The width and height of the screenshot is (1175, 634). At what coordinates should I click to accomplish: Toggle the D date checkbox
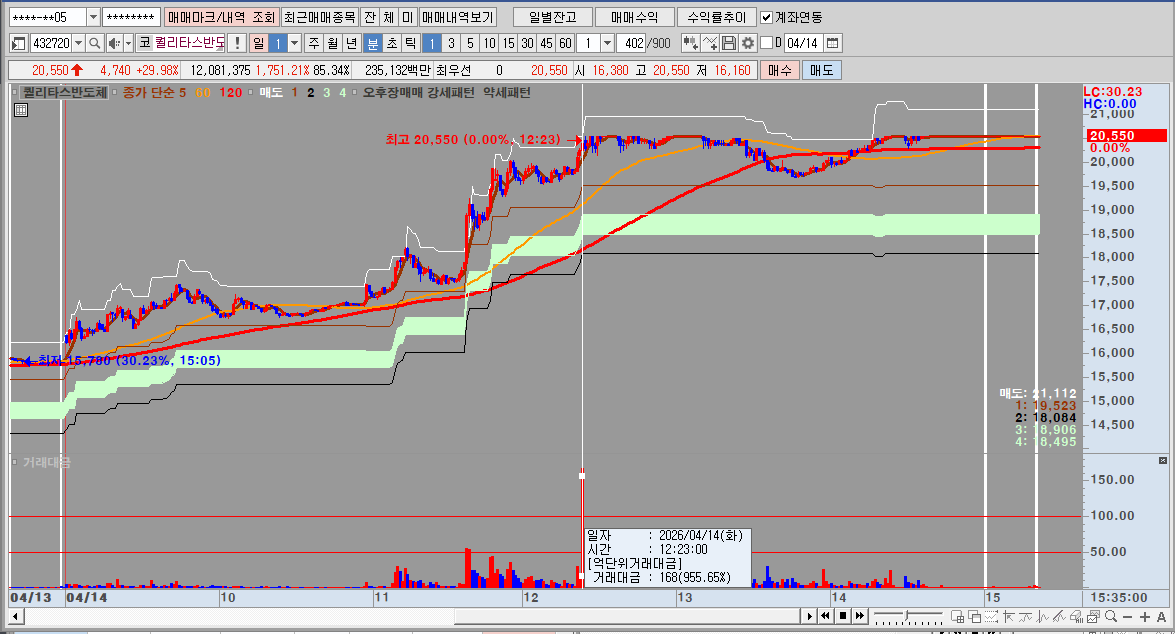coord(767,43)
